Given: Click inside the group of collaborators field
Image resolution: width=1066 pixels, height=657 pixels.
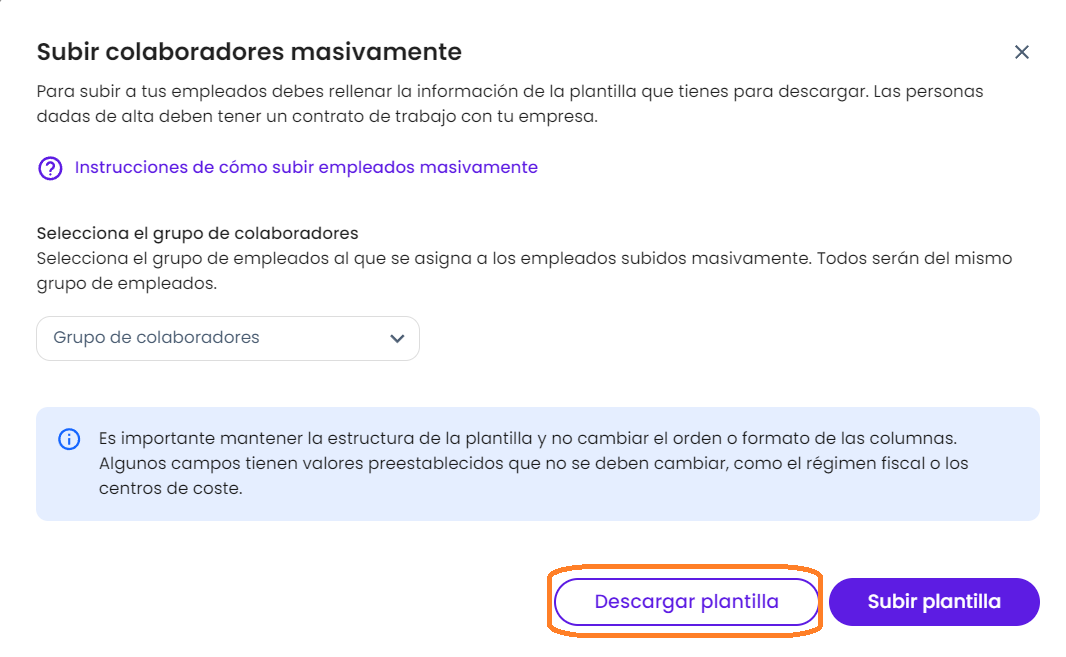Looking at the screenshot, I should (x=200, y=338).
